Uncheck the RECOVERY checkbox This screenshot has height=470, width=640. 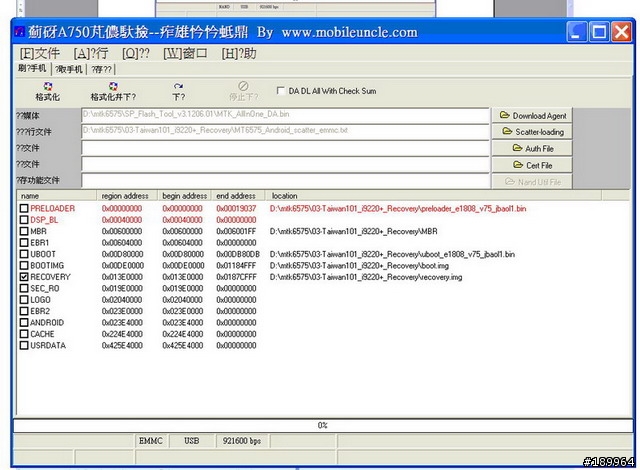point(24,277)
